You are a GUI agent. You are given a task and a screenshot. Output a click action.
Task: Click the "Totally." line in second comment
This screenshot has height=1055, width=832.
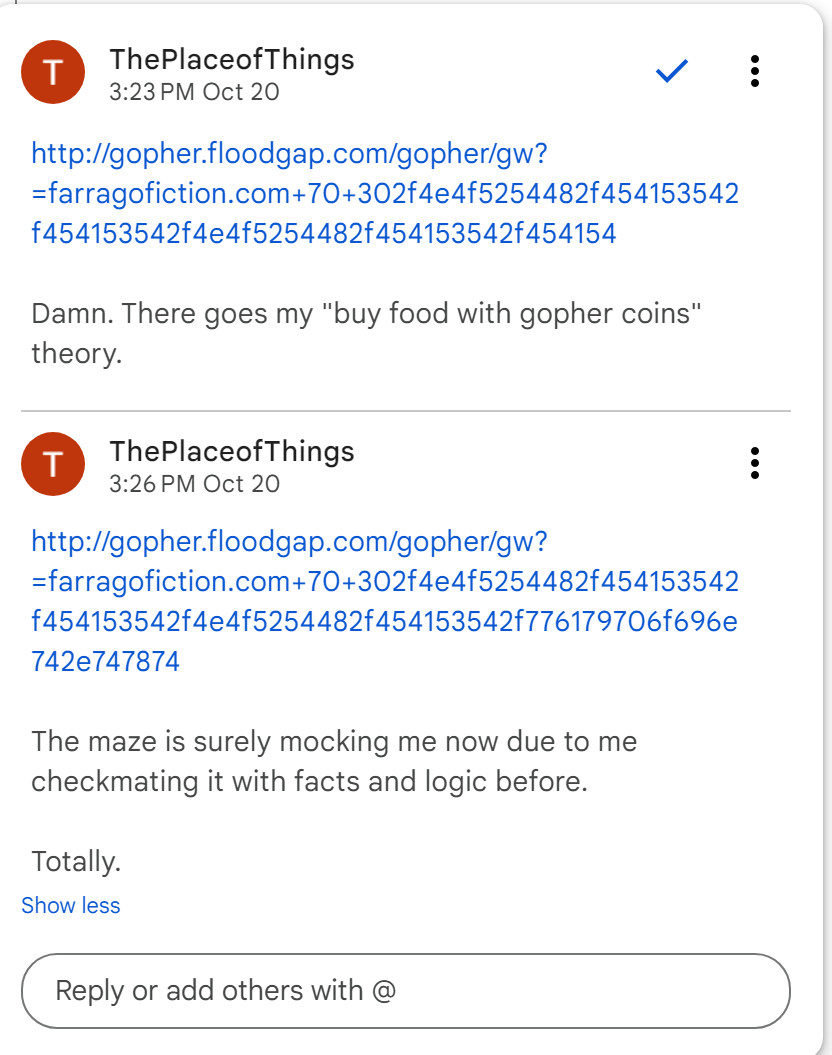(x=76, y=861)
